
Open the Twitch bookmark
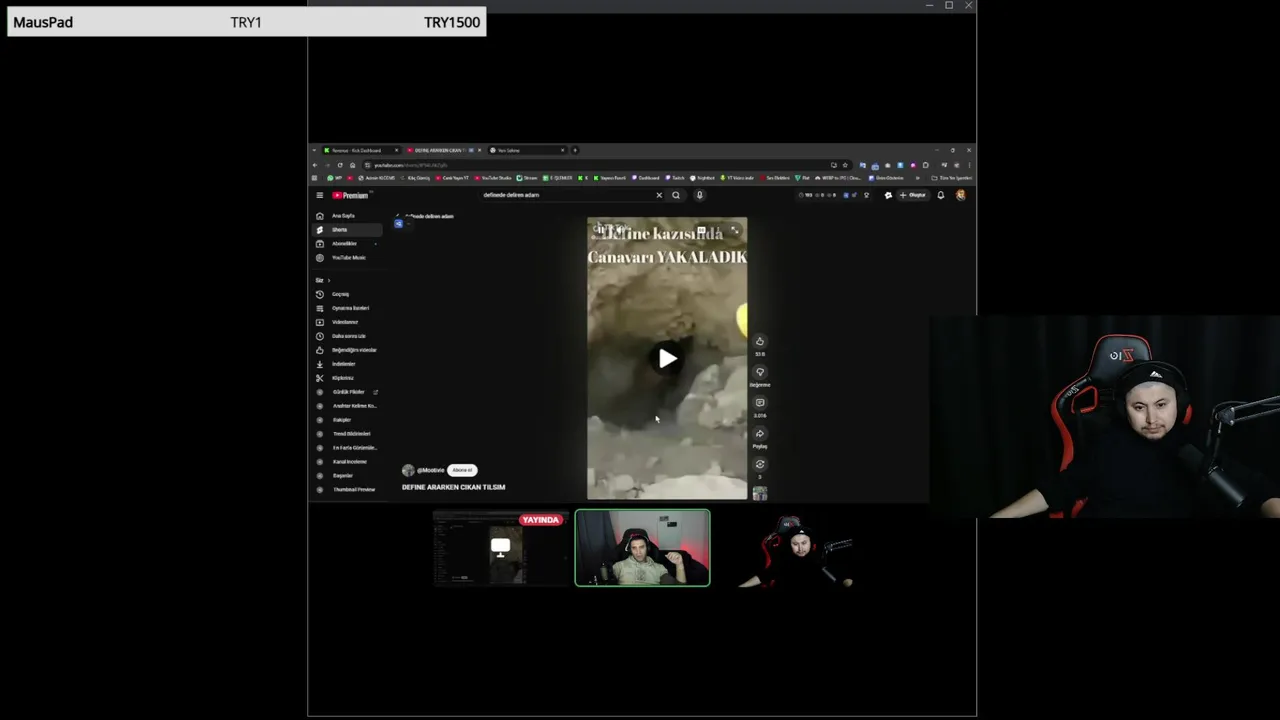coord(676,178)
